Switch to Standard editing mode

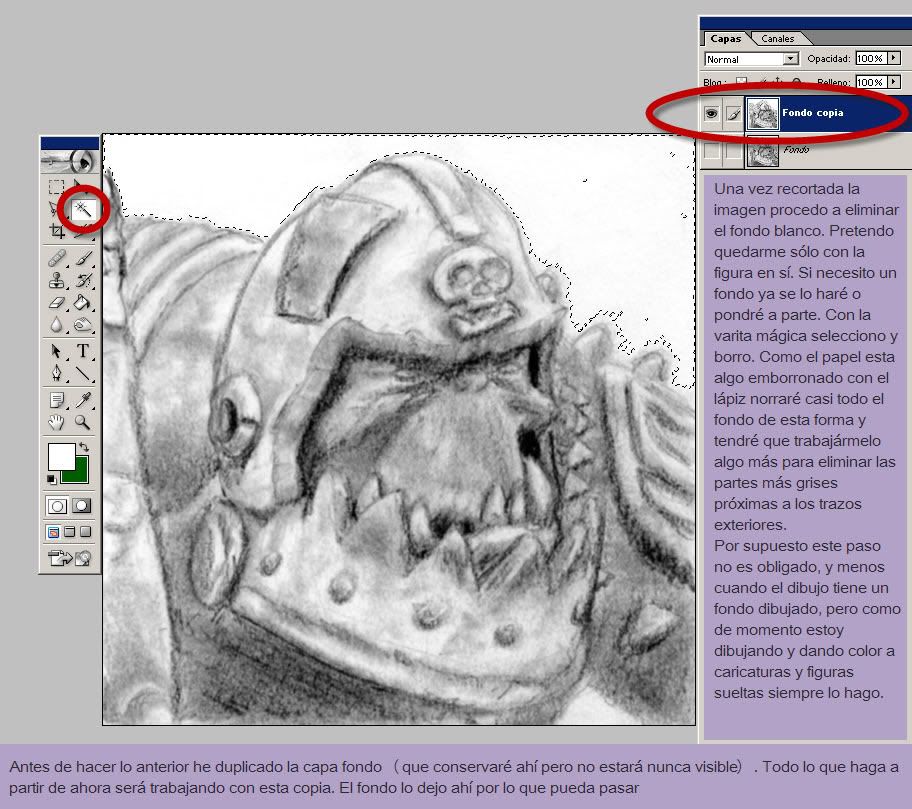pos(57,506)
